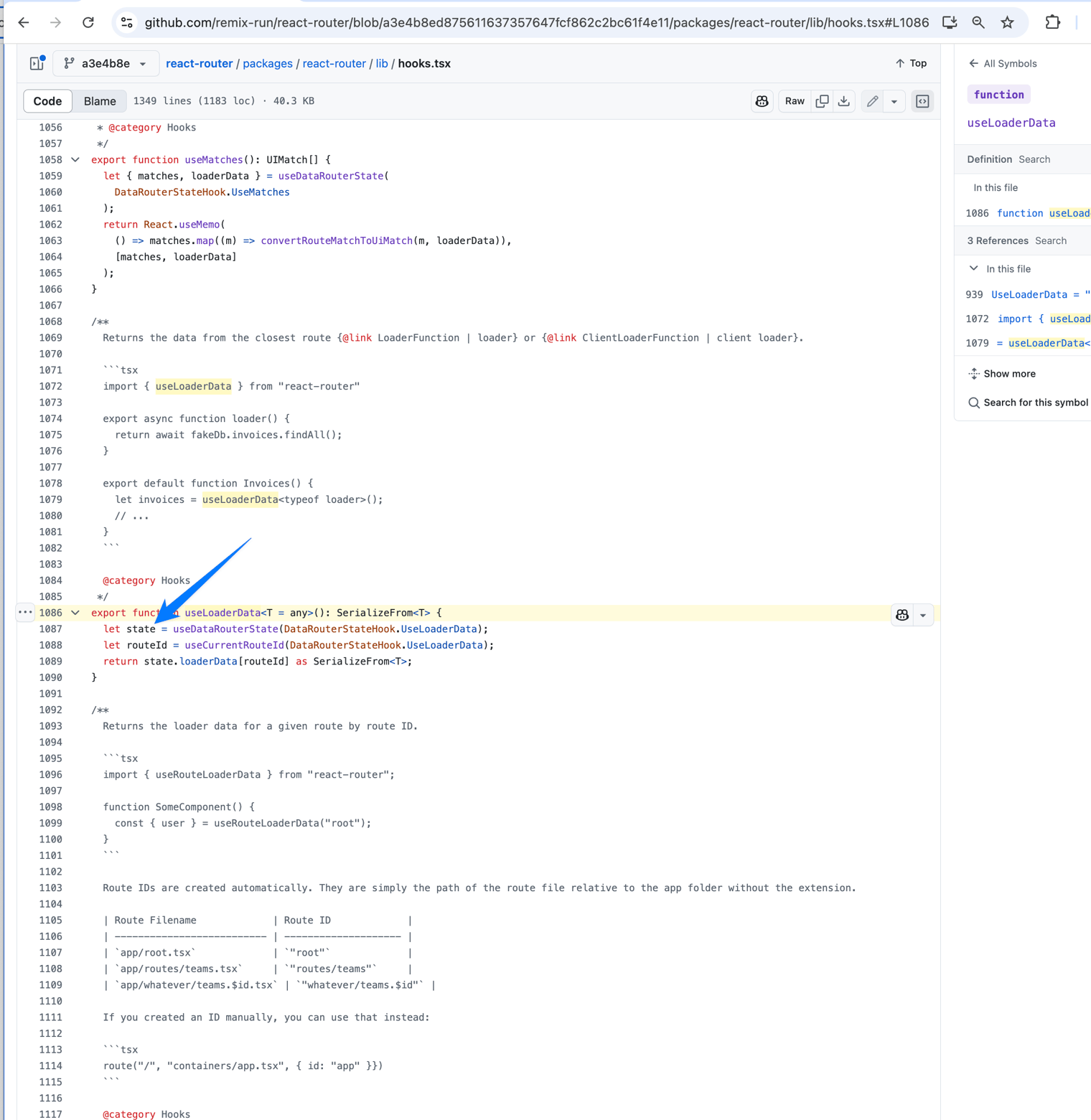This screenshot has height=1120, width=1091.
Task: Return to All Symbols list
Action: tap(1003, 63)
